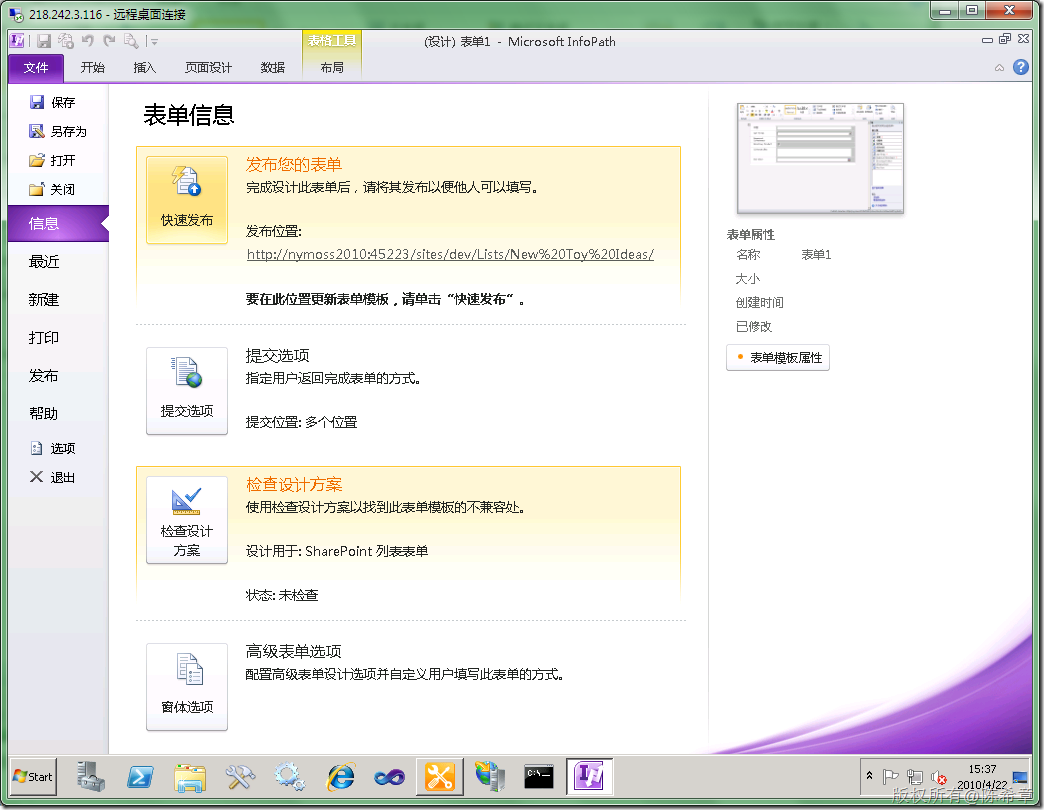
Task: Open the quick access toolbar customize dropdown
Action: click(154, 42)
